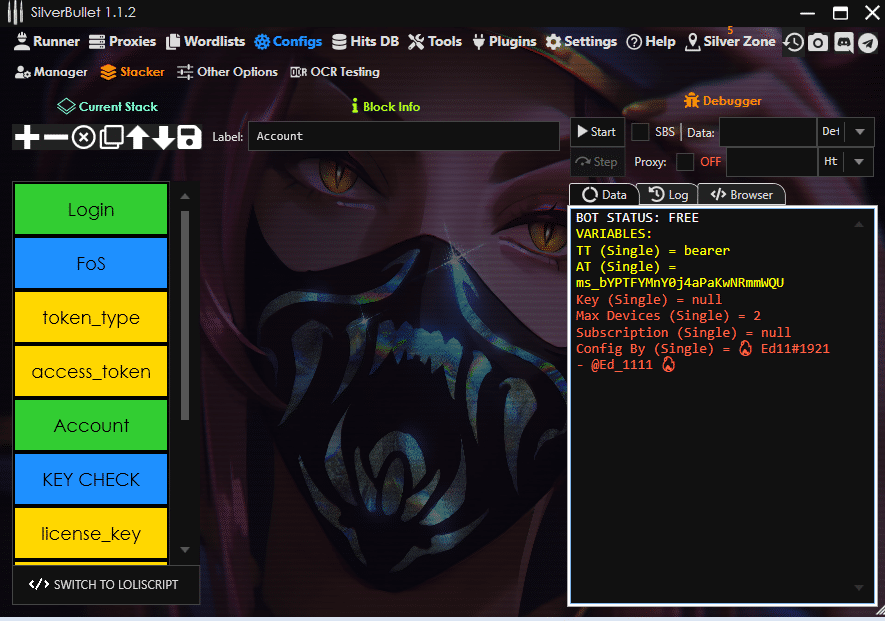Open the Runner section
This screenshot has width=885, height=621.
click(47, 41)
